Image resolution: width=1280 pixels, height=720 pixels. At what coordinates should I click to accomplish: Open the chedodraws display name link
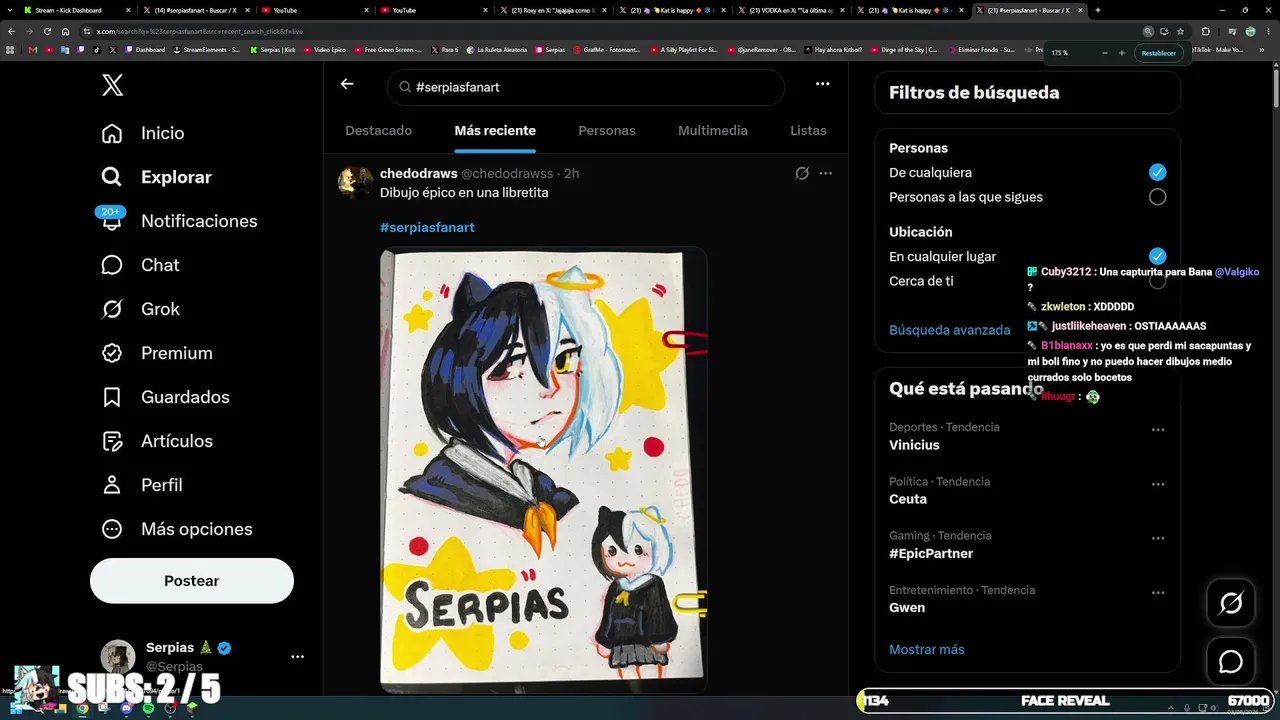pyautogui.click(x=418, y=173)
